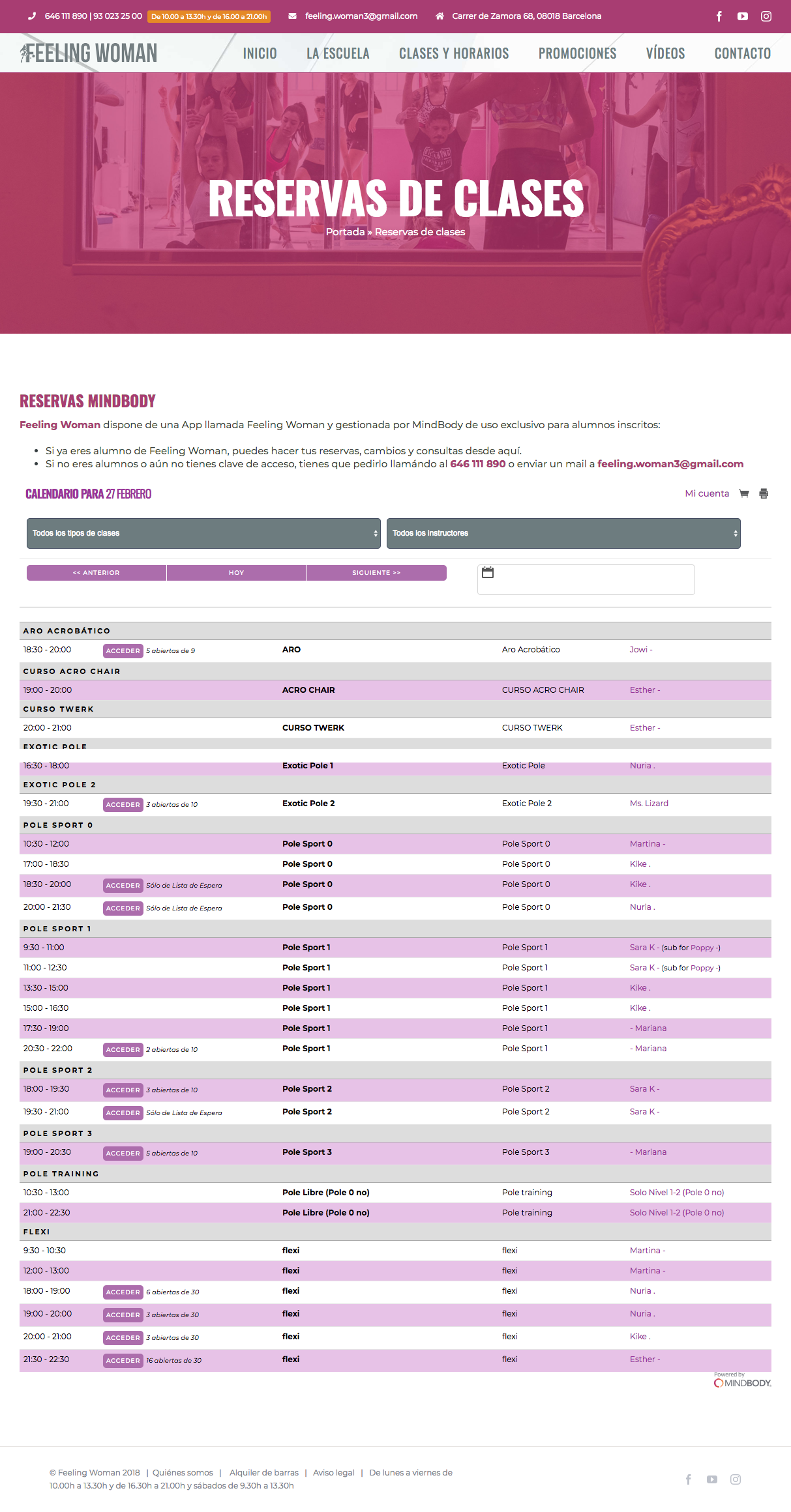Open Instagram icon in top header
This screenshot has width=791, height=1512.
[x=766, y=16]
